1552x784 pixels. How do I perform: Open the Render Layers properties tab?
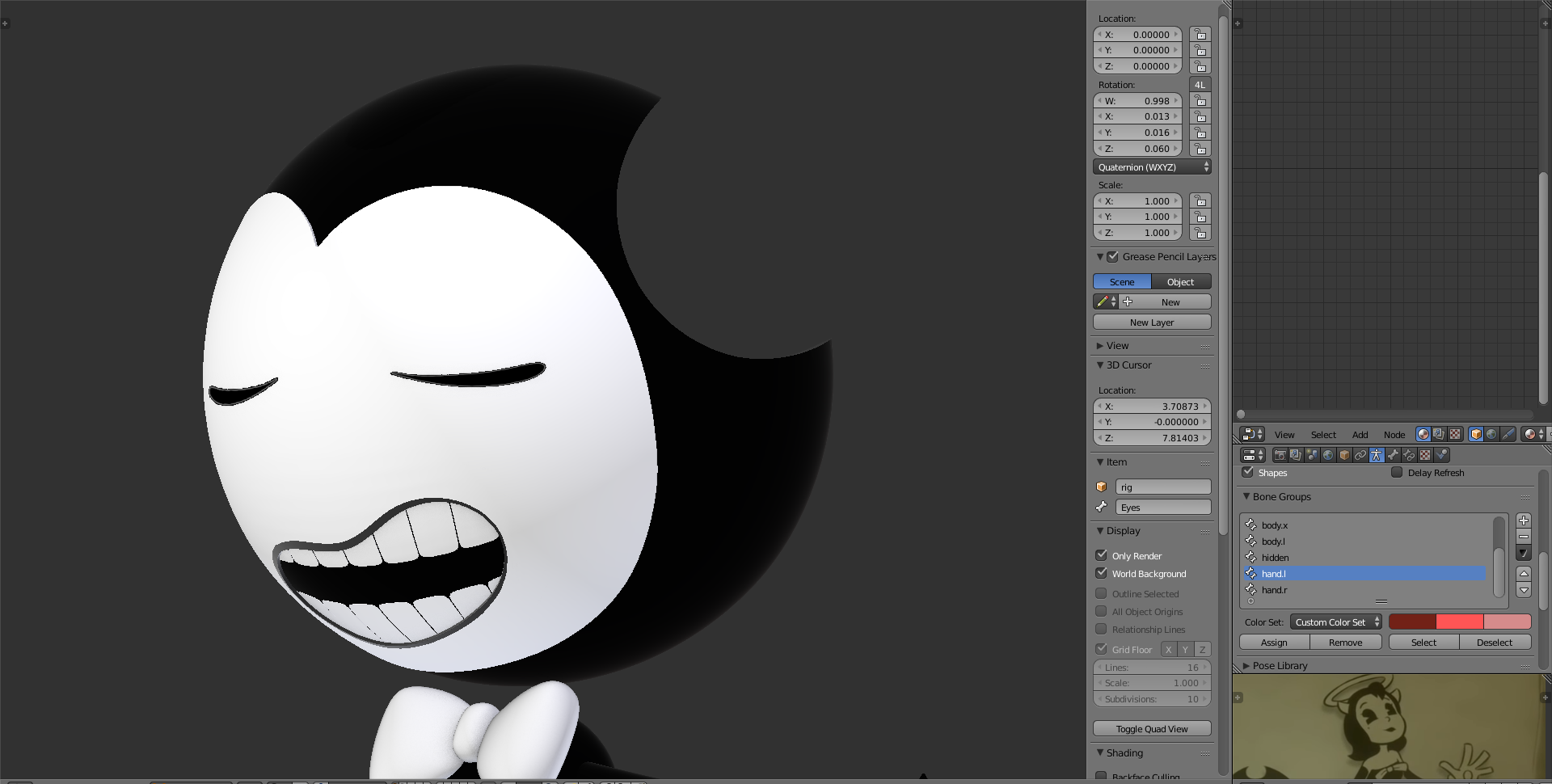(x=1296, y=455)
